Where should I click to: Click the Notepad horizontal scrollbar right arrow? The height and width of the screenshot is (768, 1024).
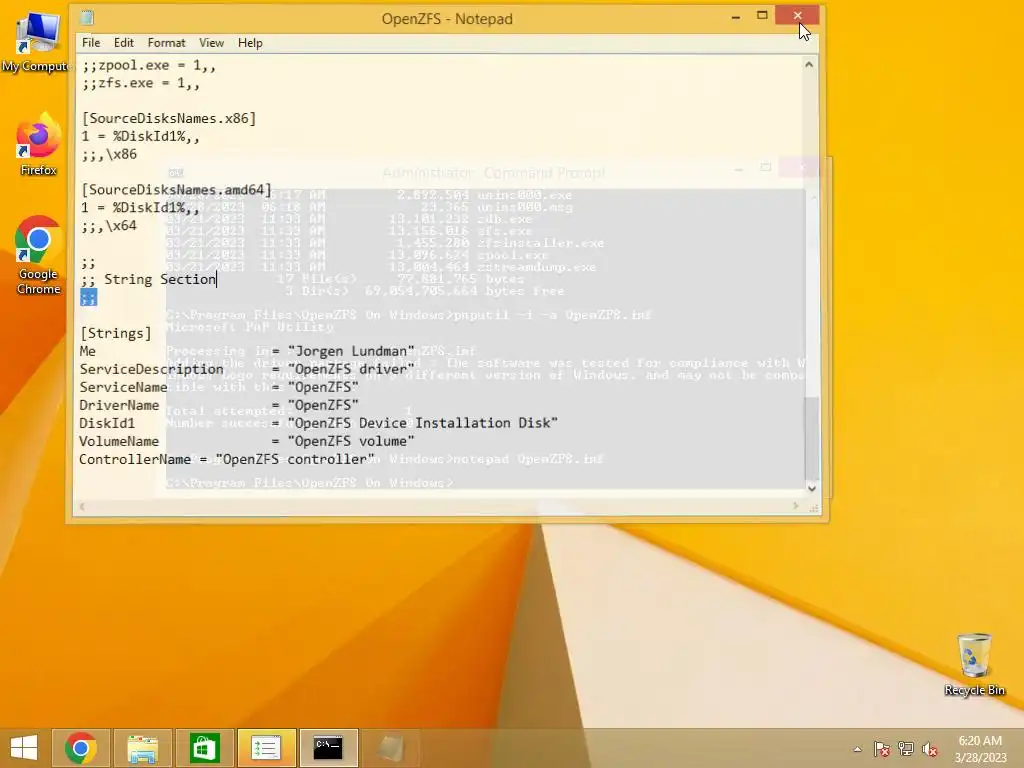(795, 506)
